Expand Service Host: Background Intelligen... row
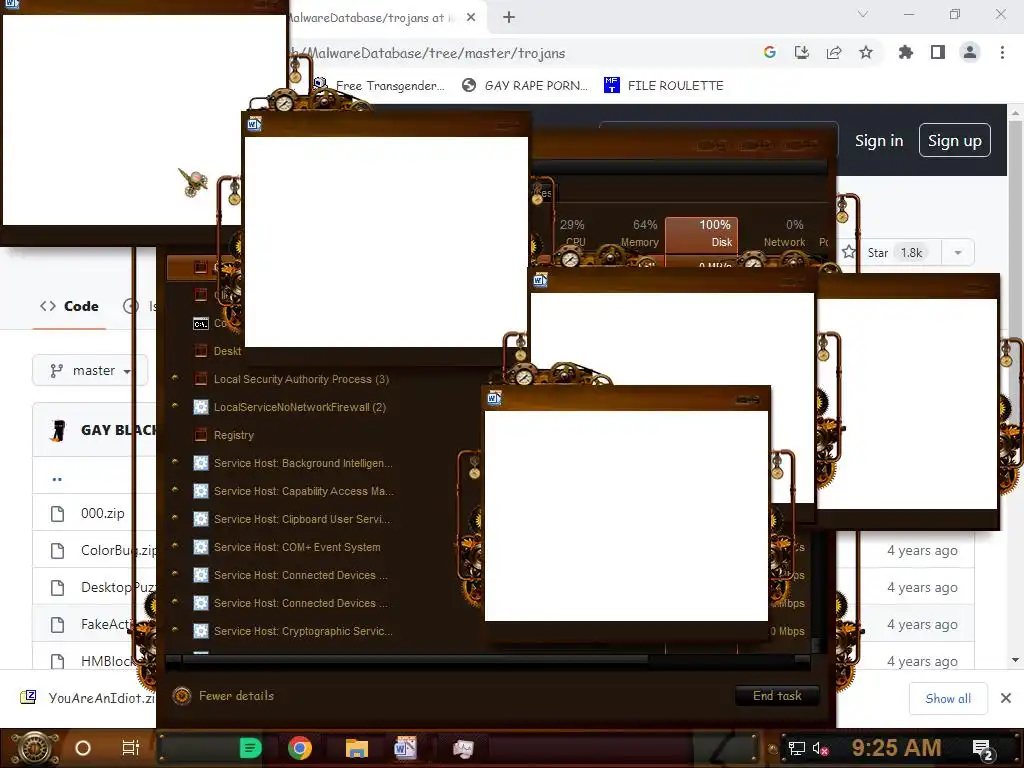The height and width of the screenshot is (768, 1024). tap(174, 462)
